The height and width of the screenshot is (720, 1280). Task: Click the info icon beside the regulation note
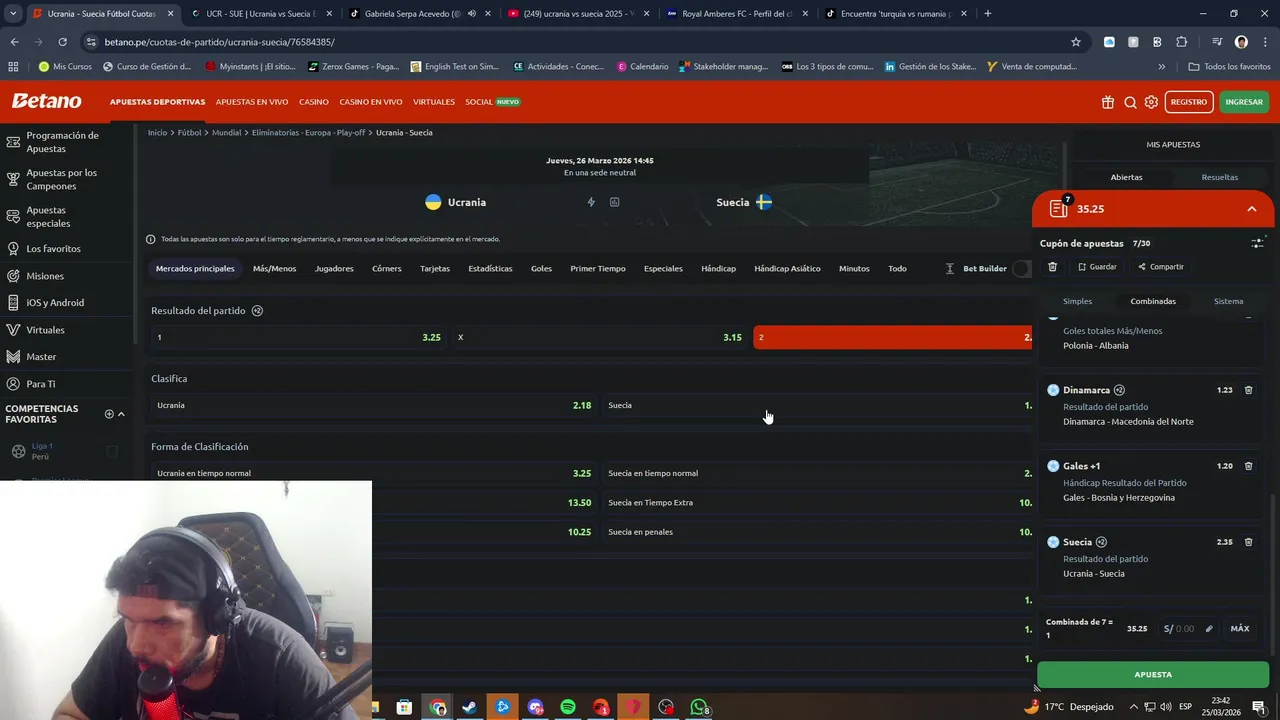[x=151, y=239]
